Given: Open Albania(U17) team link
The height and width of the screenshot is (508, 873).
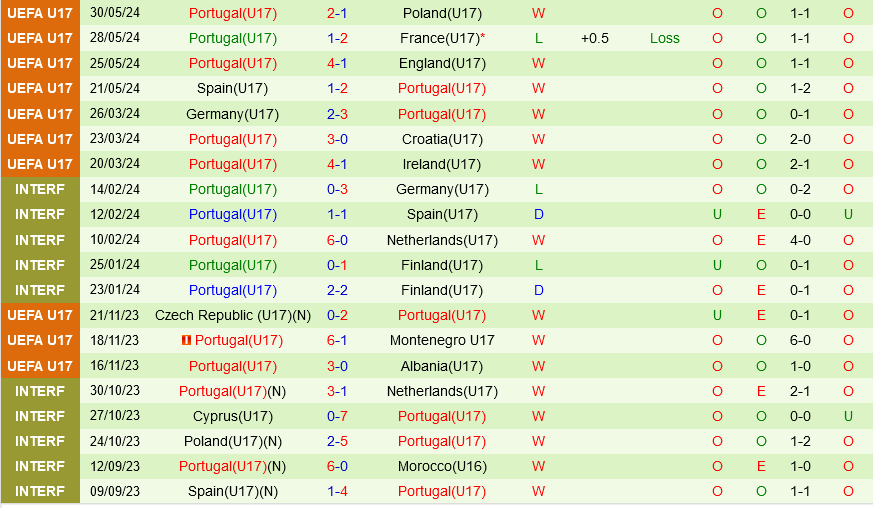Looking at the screenshot, I should (442, 366).
